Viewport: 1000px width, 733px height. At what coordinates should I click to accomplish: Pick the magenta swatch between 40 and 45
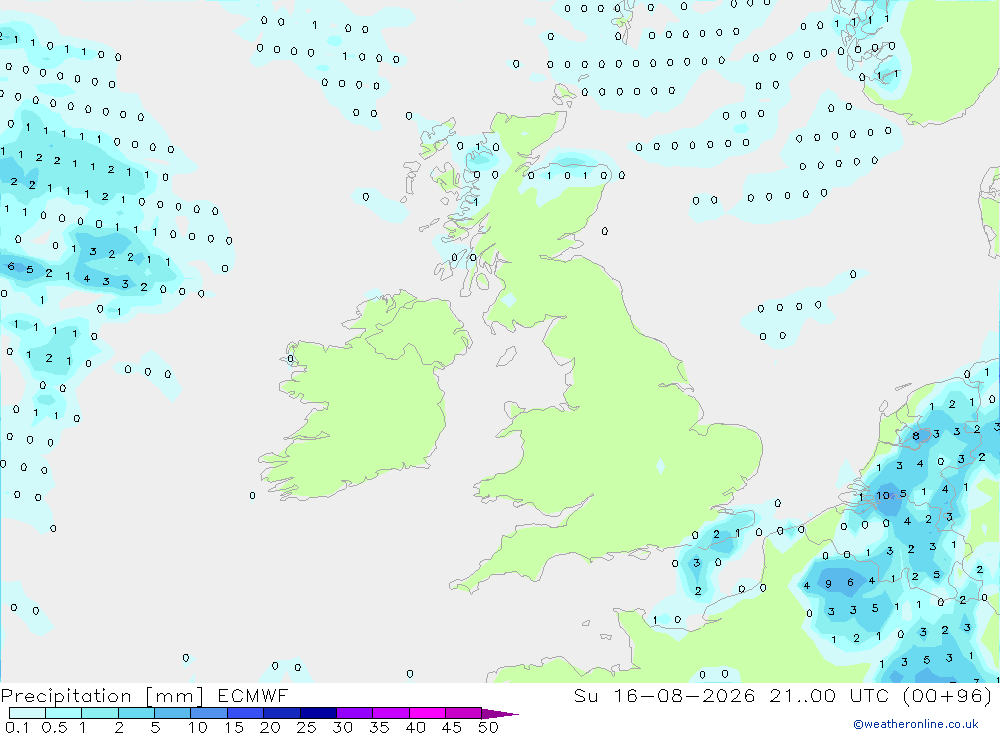click(427, 713)
